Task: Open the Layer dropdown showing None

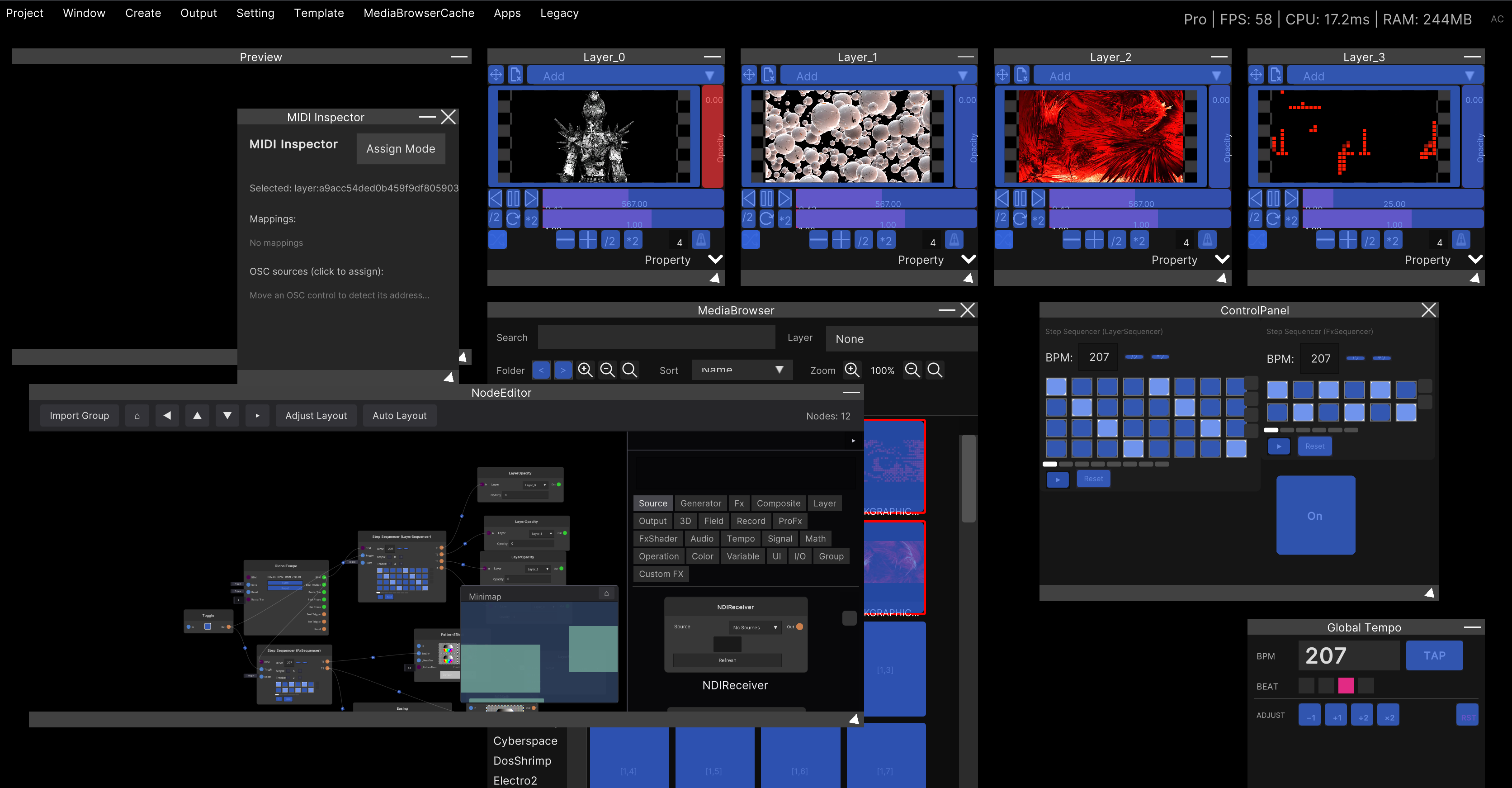Action: [902, 339]
